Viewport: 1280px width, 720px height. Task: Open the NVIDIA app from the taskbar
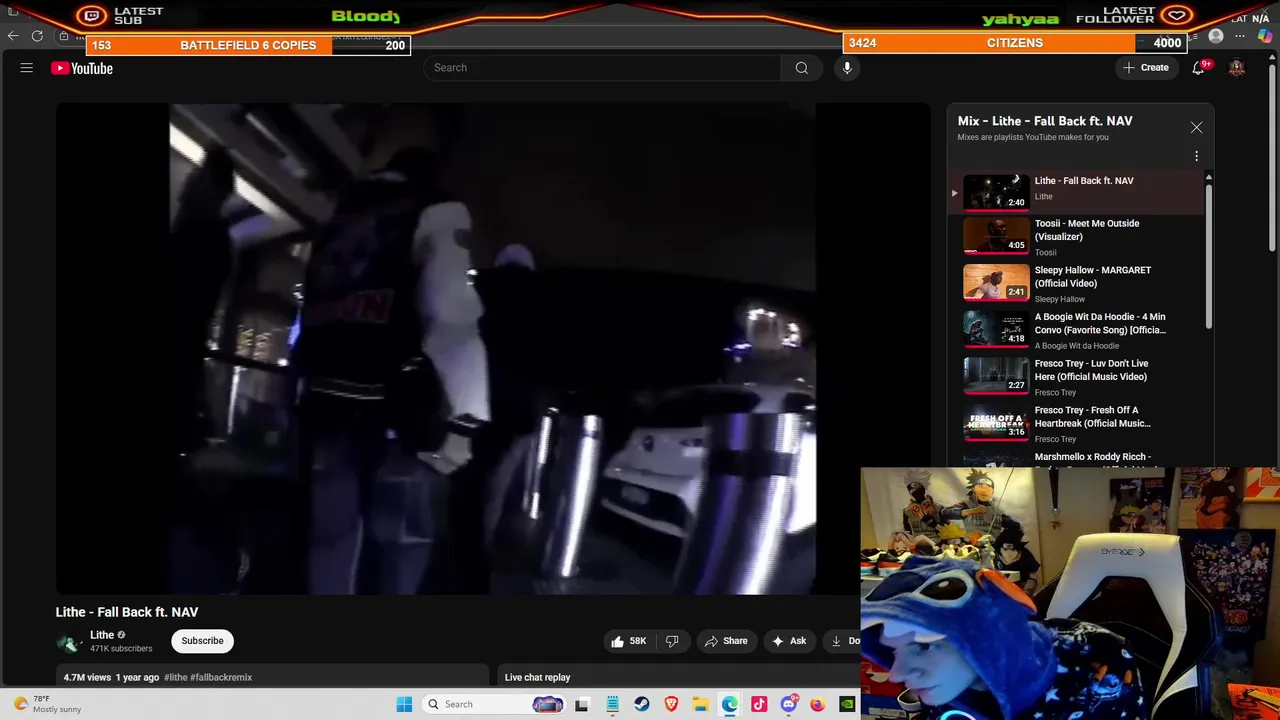coord(847,704)
